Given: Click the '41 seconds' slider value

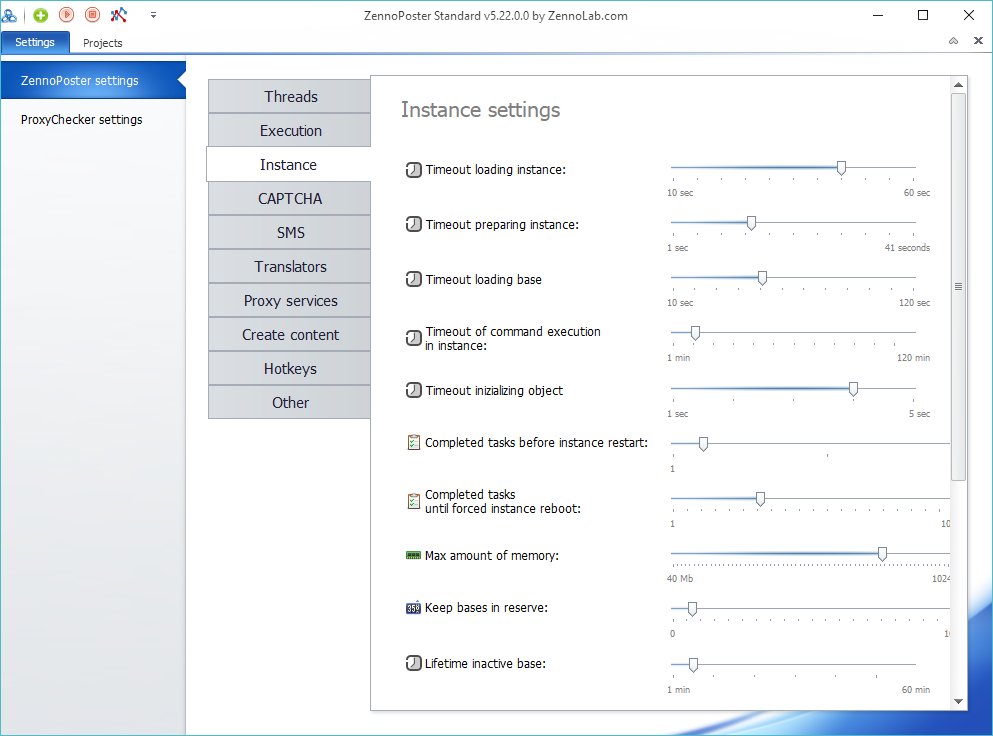Looking at the screenshot, I should click(907, 248).
